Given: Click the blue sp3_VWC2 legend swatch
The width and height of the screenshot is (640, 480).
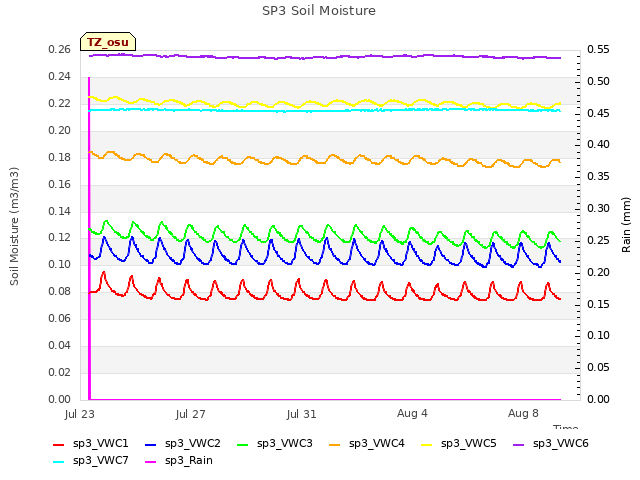Looking at the screenshot, I should pos(151,444).
